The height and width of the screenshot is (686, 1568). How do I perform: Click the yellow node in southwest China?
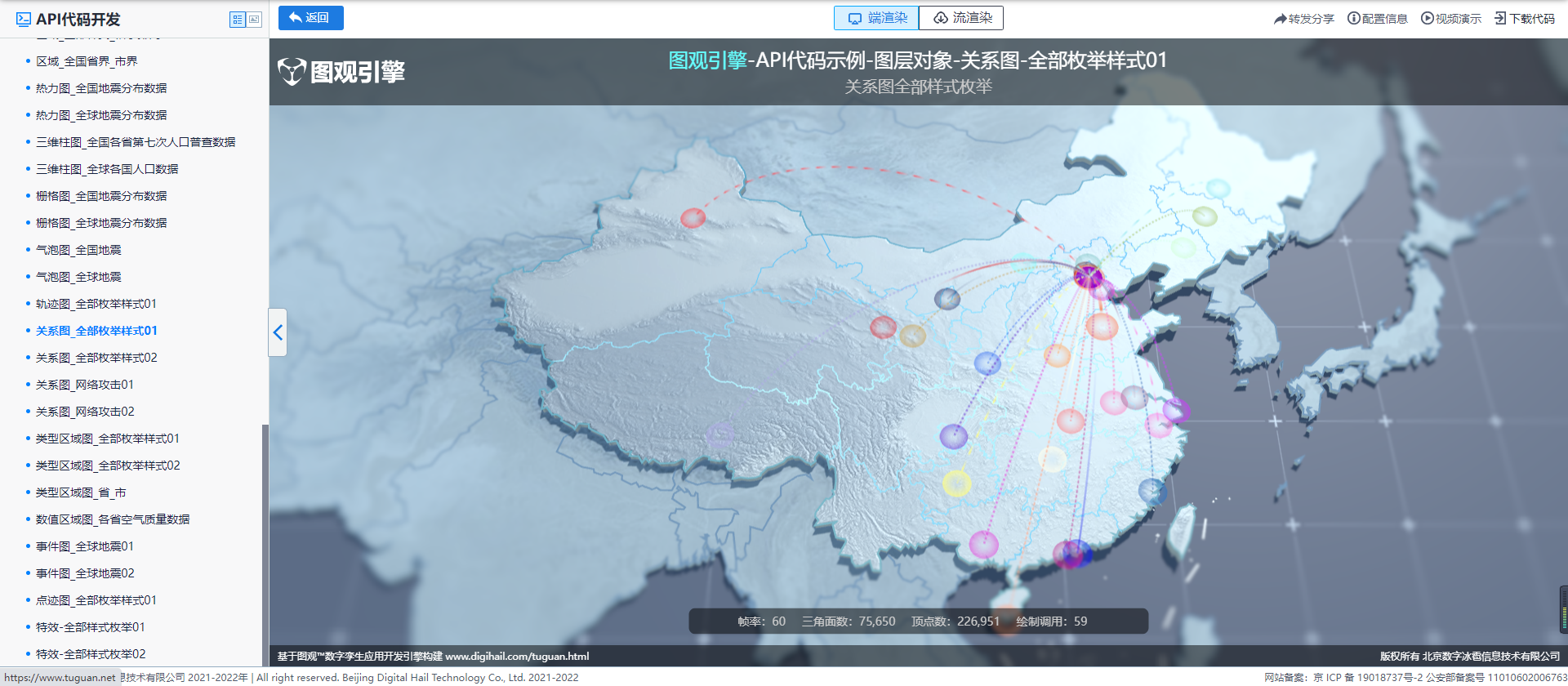pos(956,483)
